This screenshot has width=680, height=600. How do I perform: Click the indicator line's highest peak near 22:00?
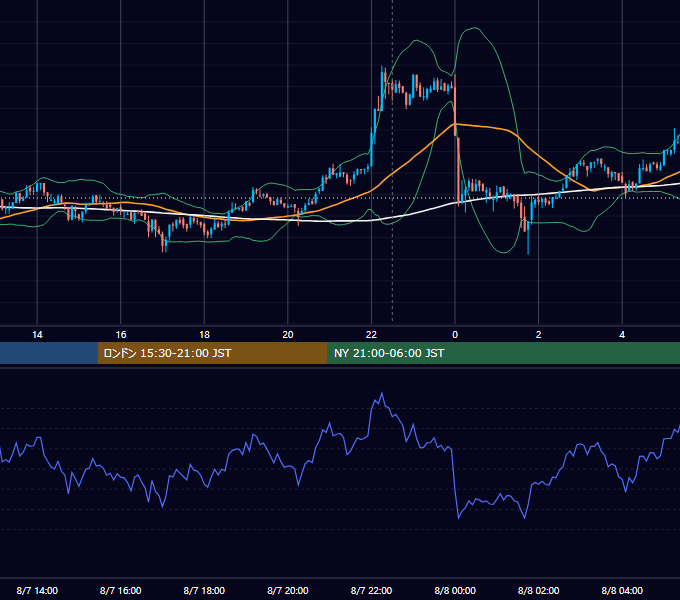382,393
